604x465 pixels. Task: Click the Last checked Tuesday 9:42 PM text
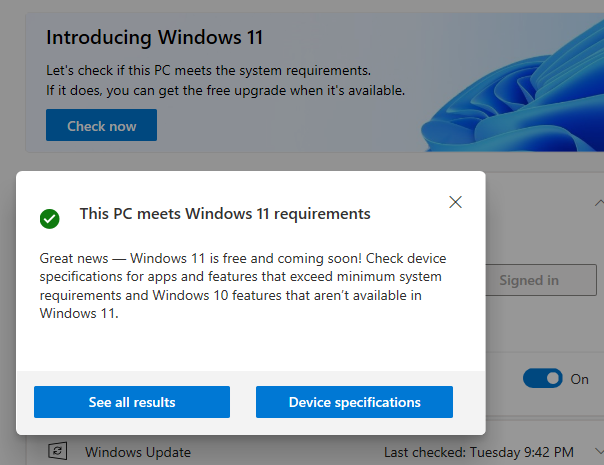pyautogui.click(x=479, y=452)
